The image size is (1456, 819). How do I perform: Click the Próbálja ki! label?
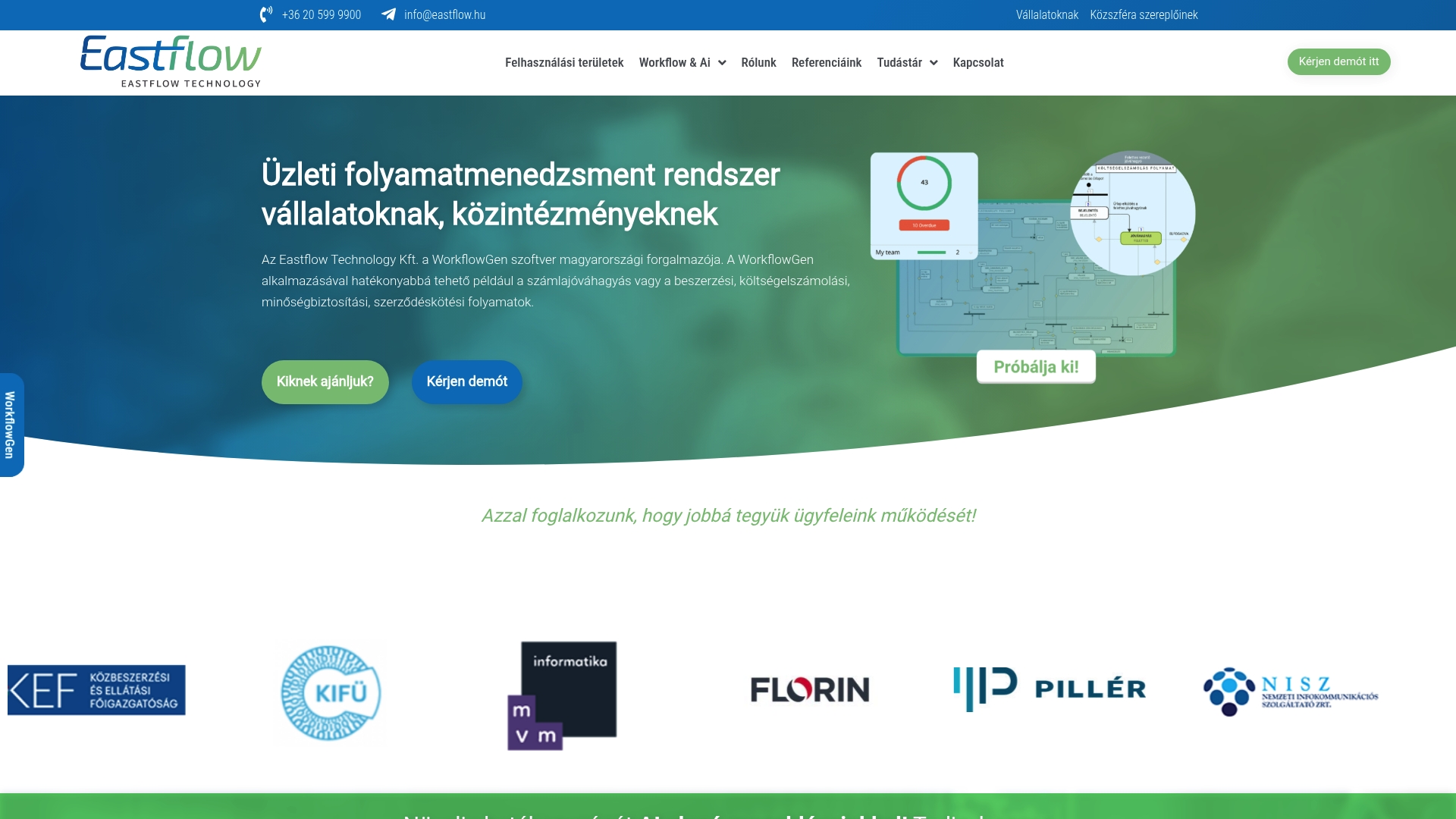coord(1036,366)
